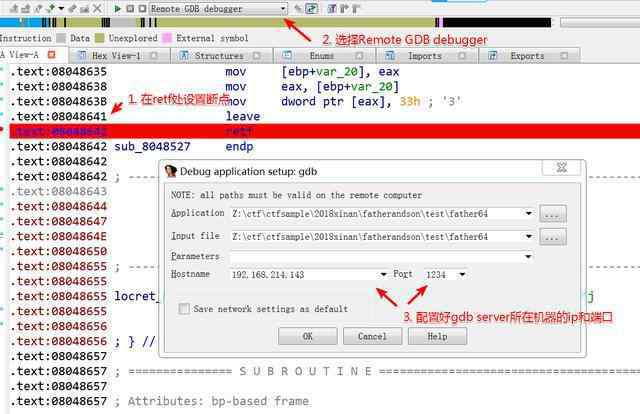Click the locret_ label at .text:08048655
The width and height of the screenshot is (640, 414).
coord(136,296)
